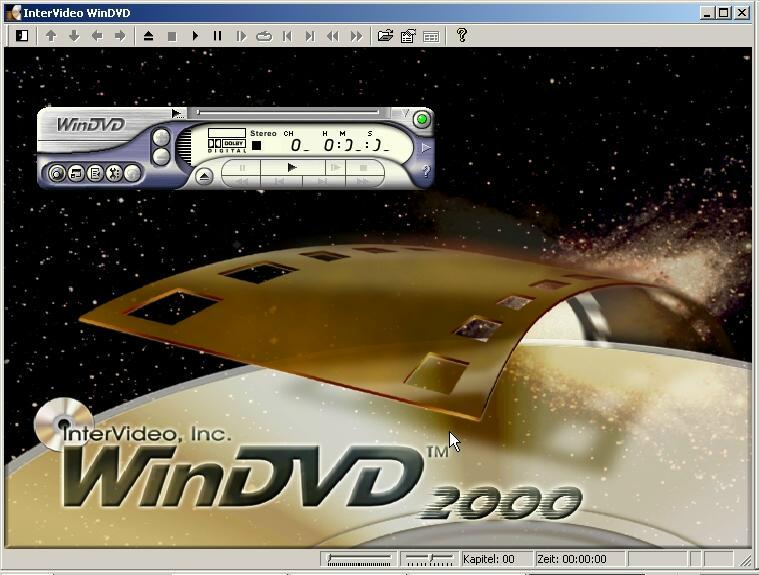759x575 pixels.
Task: Click the Stereo audio label
Action: 263,133
